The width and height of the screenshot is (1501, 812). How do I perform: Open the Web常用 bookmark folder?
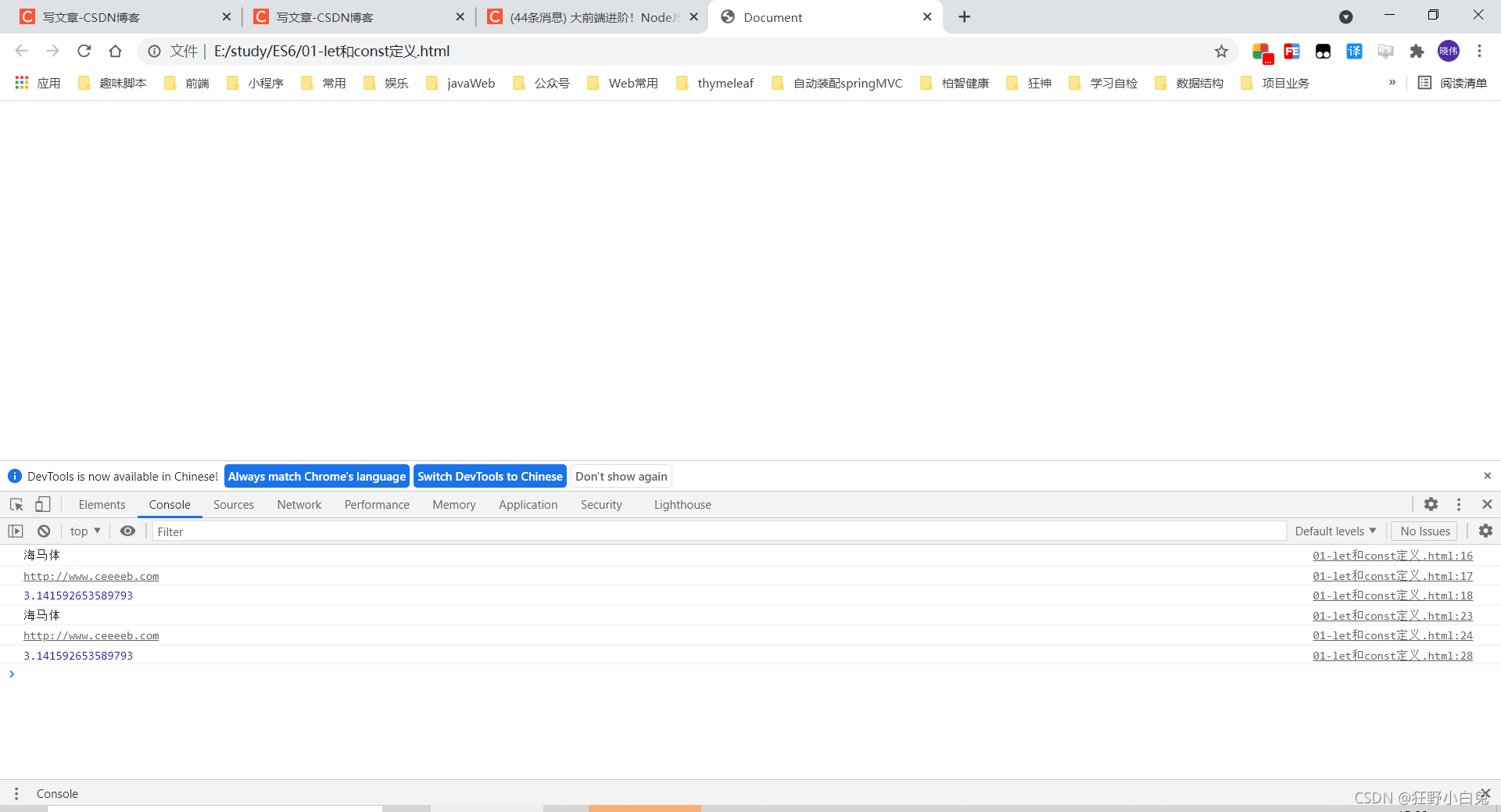[623, 83]
